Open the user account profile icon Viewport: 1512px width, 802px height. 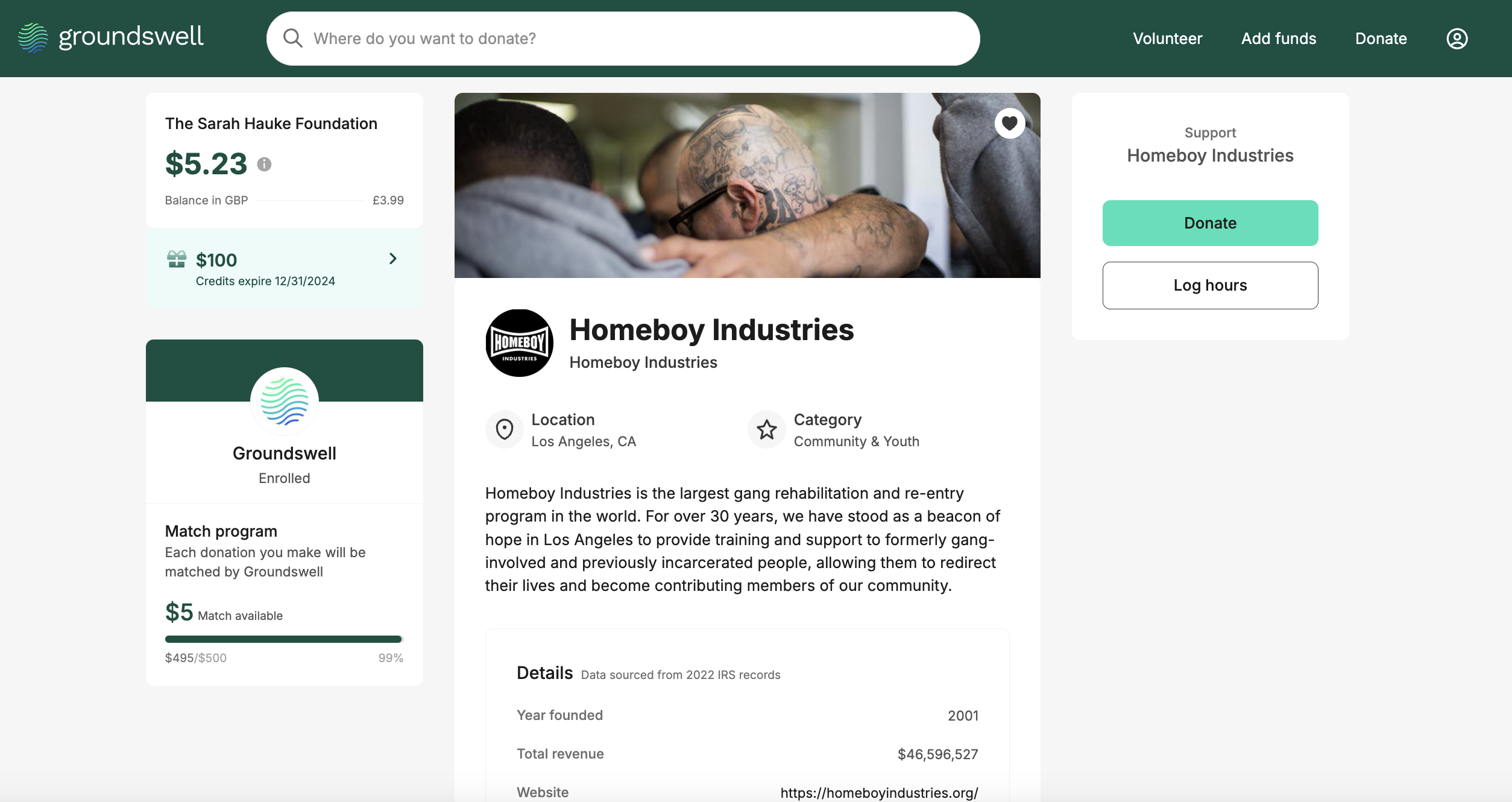coord(1457,39)
